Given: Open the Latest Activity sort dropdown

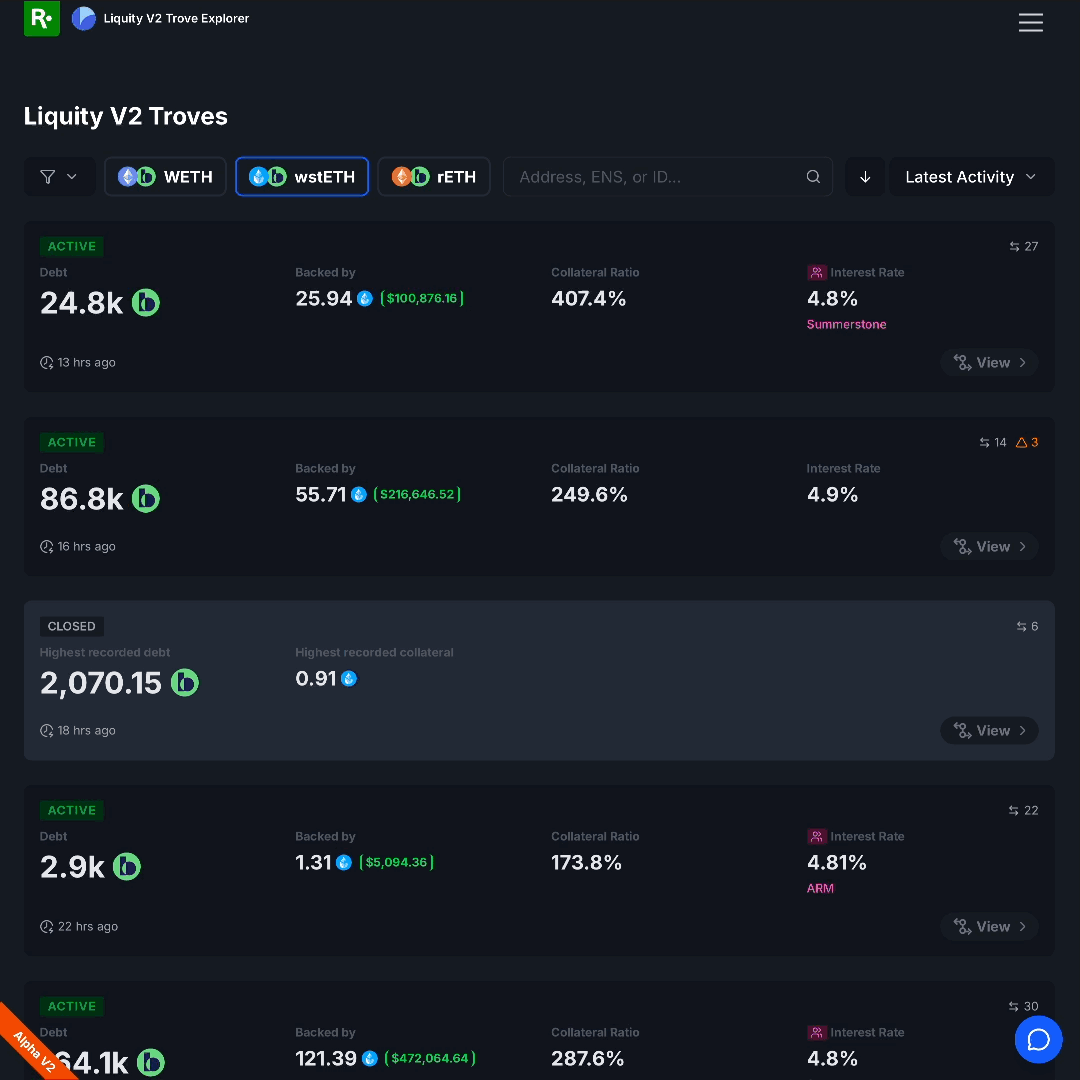Looking at the screenshot, I should pyautogui.click(x=970, y=177).
